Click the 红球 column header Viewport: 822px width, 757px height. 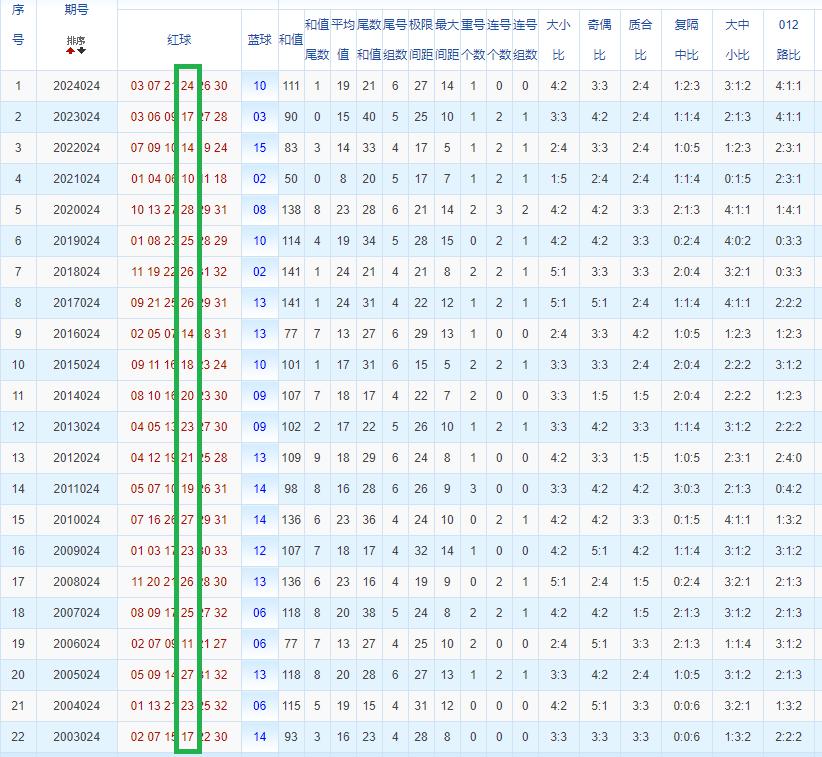(179, 38)
